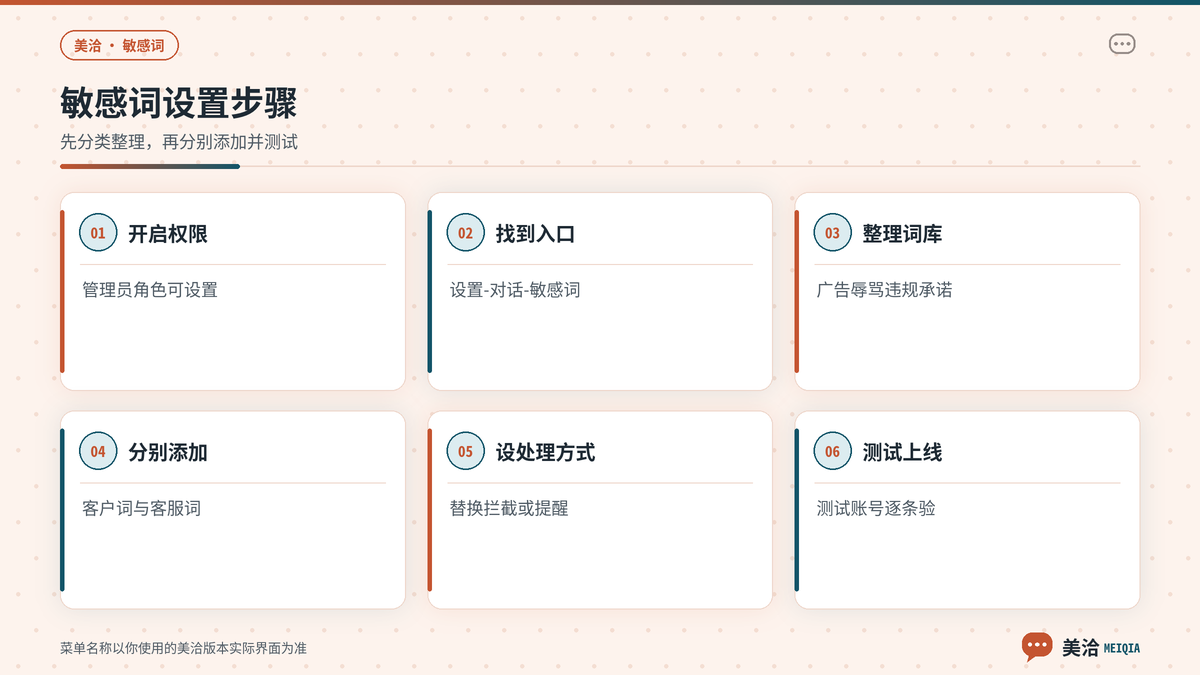This screenshot has width=1200, height=675.
Task: Click subtitle 先分类整理，再分别添加并测试
Action: 179,142
